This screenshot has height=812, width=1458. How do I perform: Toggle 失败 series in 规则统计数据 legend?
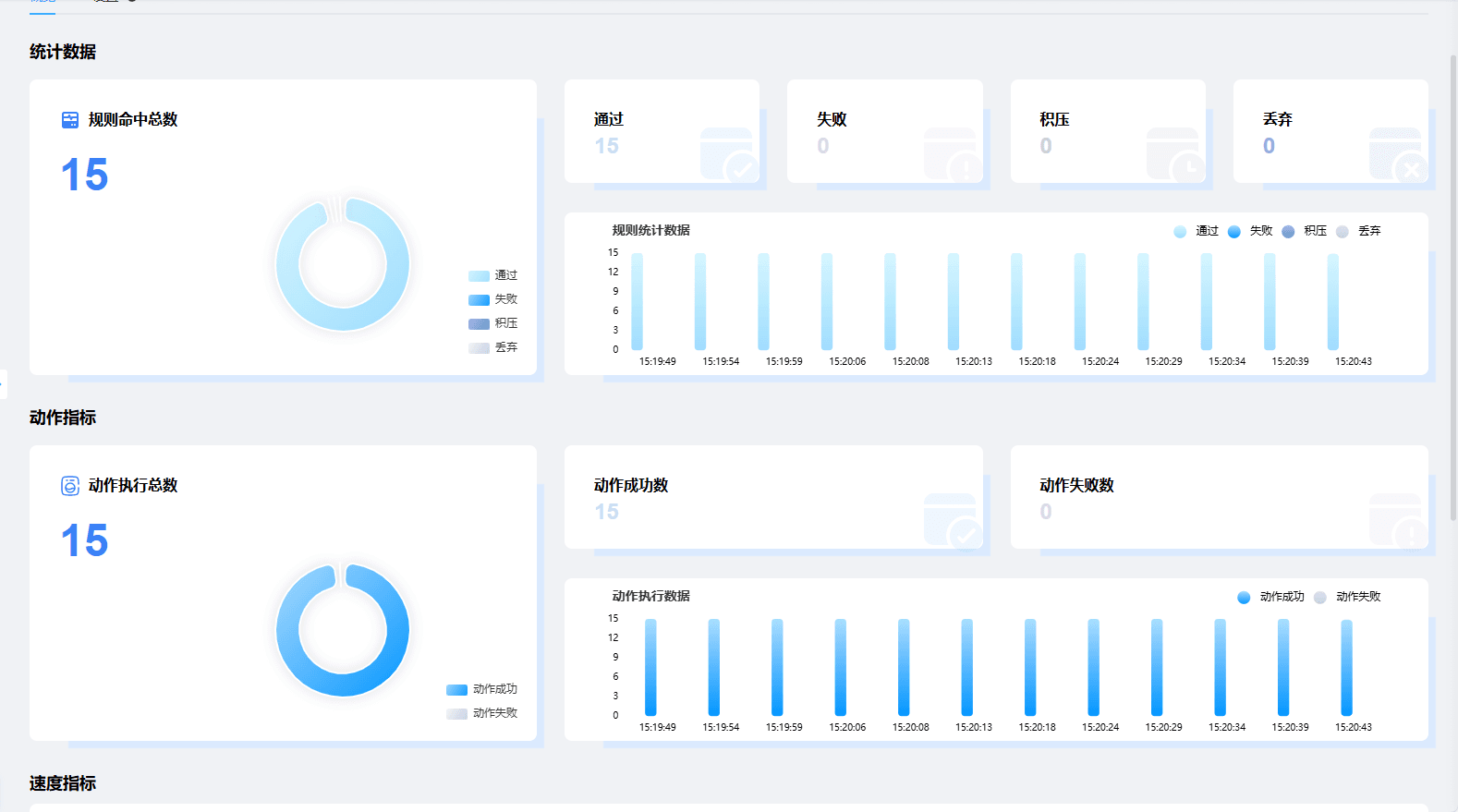[x=1250, y=231]
